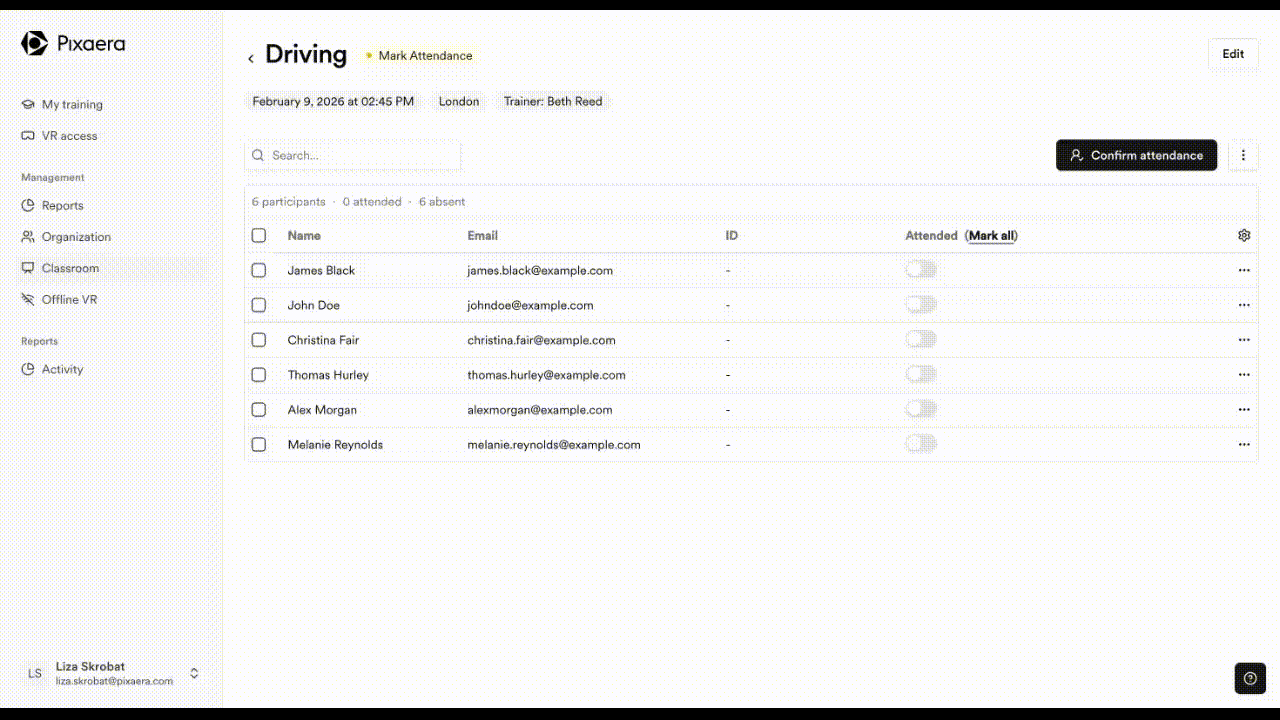Check the checkbox for Christina Fair

[259, 340]
